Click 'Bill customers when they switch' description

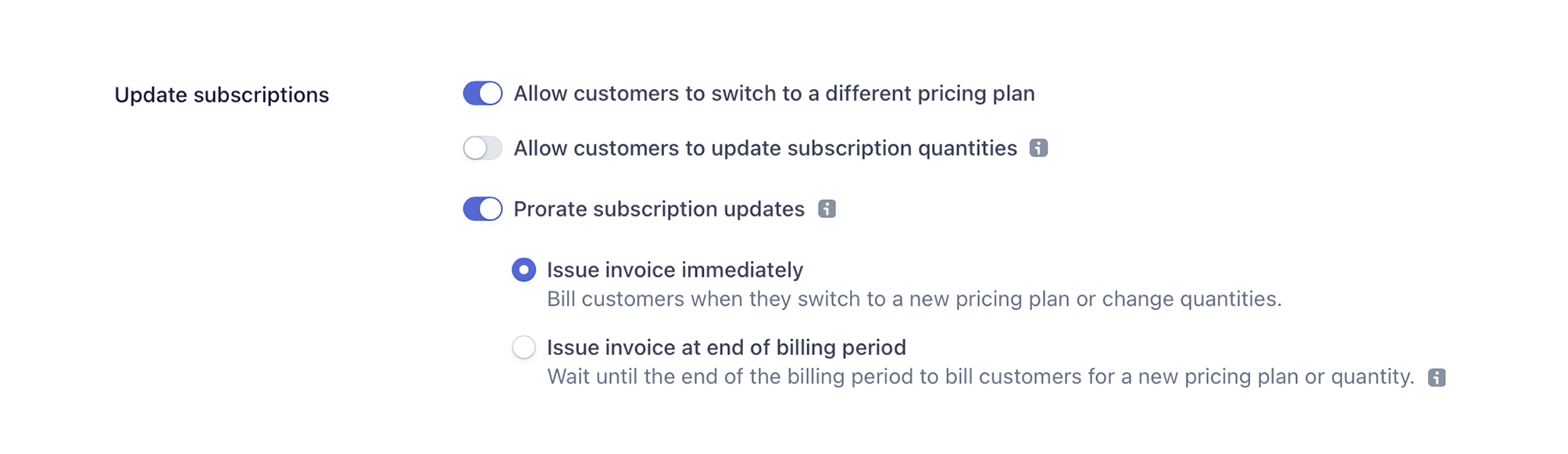pyautogui.click(x=914, y=299)
